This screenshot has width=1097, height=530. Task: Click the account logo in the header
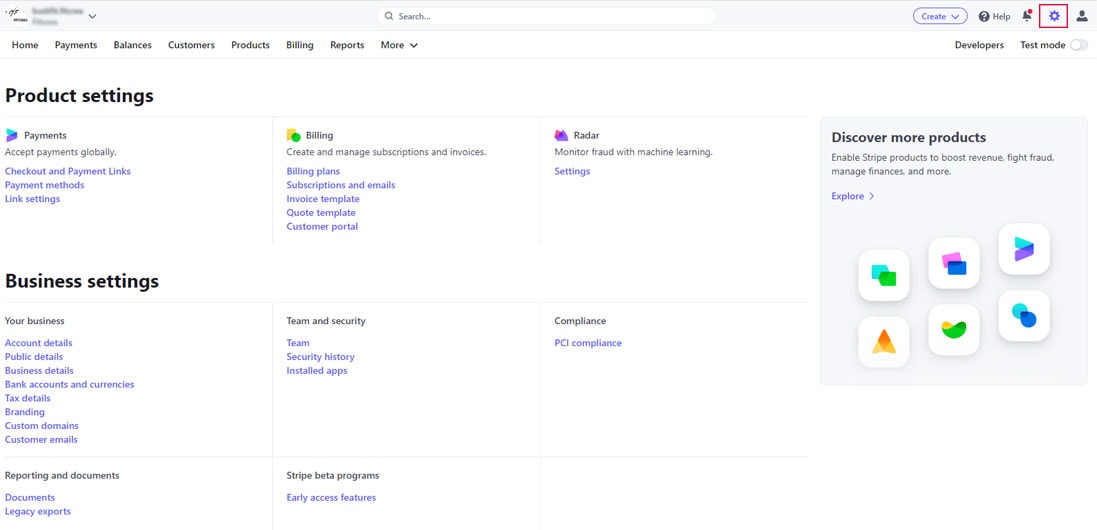[15, 15]
